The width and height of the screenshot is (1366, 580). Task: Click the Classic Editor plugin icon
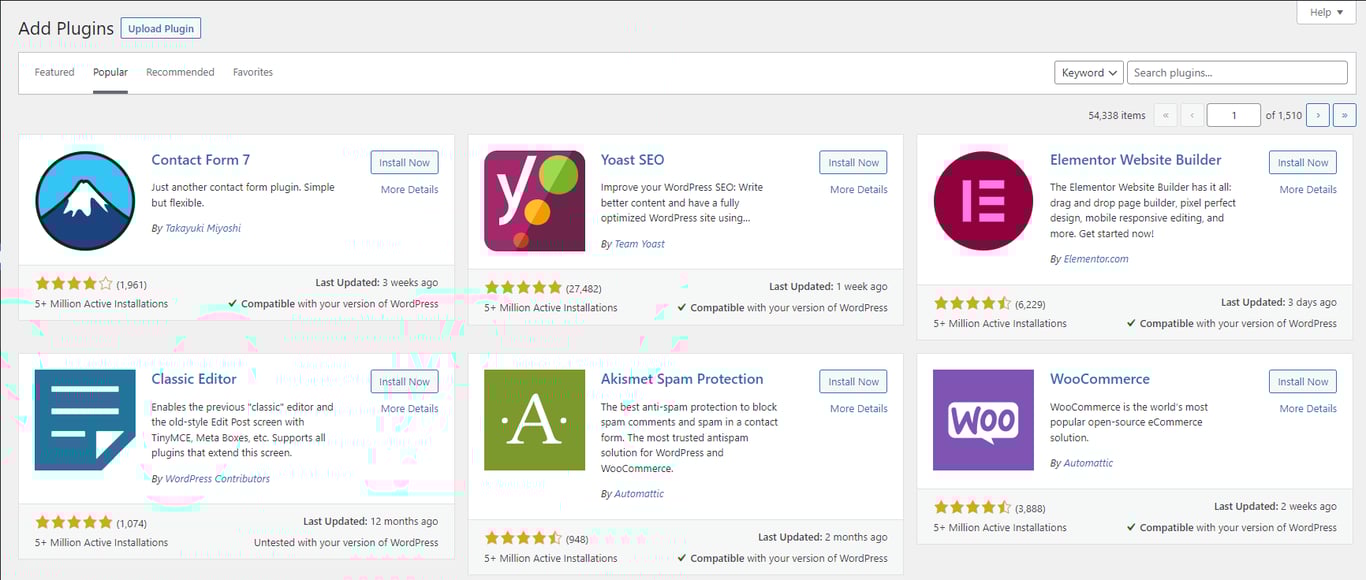pyautogui.click(x=85, y=420)
